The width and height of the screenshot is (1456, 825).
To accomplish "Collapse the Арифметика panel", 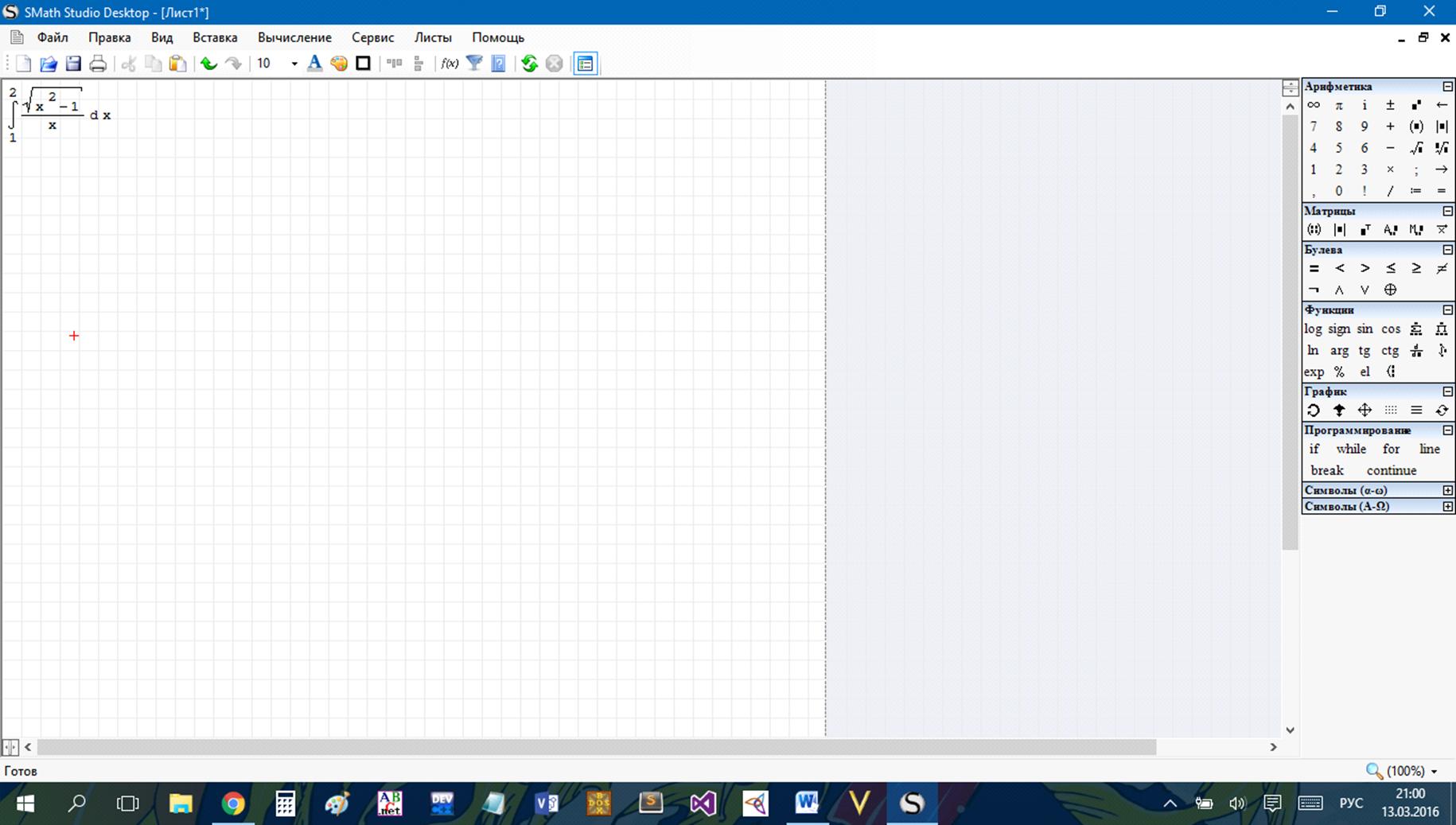I will pos(1447,86).
